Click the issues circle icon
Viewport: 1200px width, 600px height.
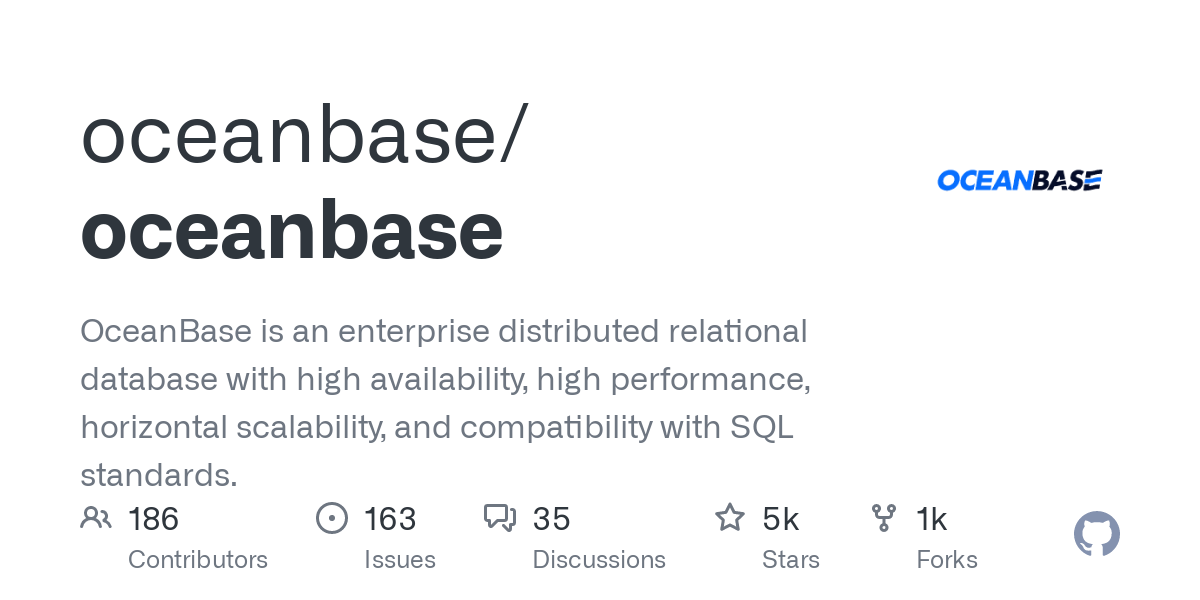coord(332,518)
